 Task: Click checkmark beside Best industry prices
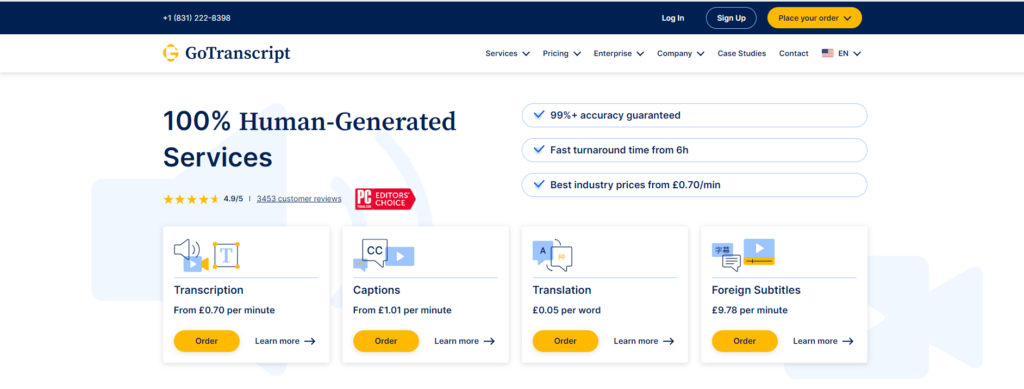[x=539, y=185]
